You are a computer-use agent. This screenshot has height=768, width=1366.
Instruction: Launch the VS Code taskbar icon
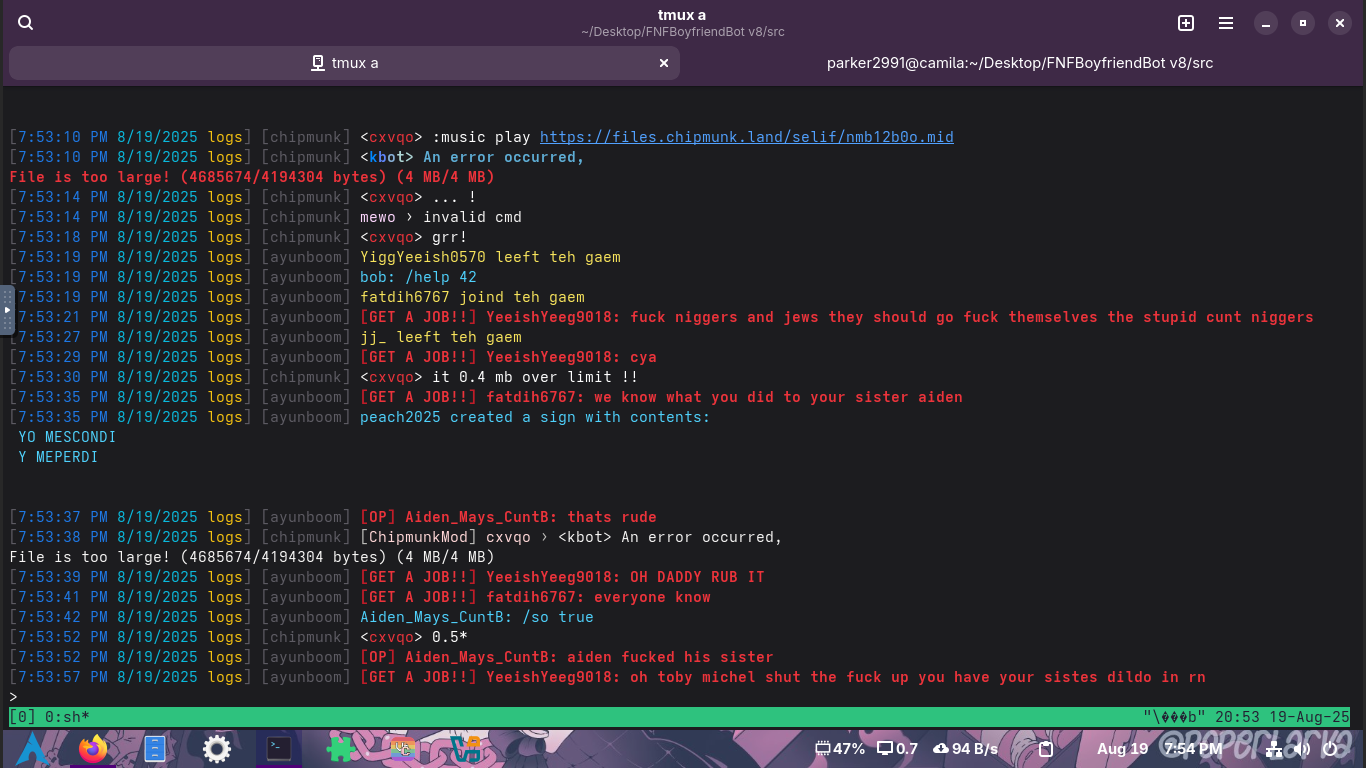464,749
